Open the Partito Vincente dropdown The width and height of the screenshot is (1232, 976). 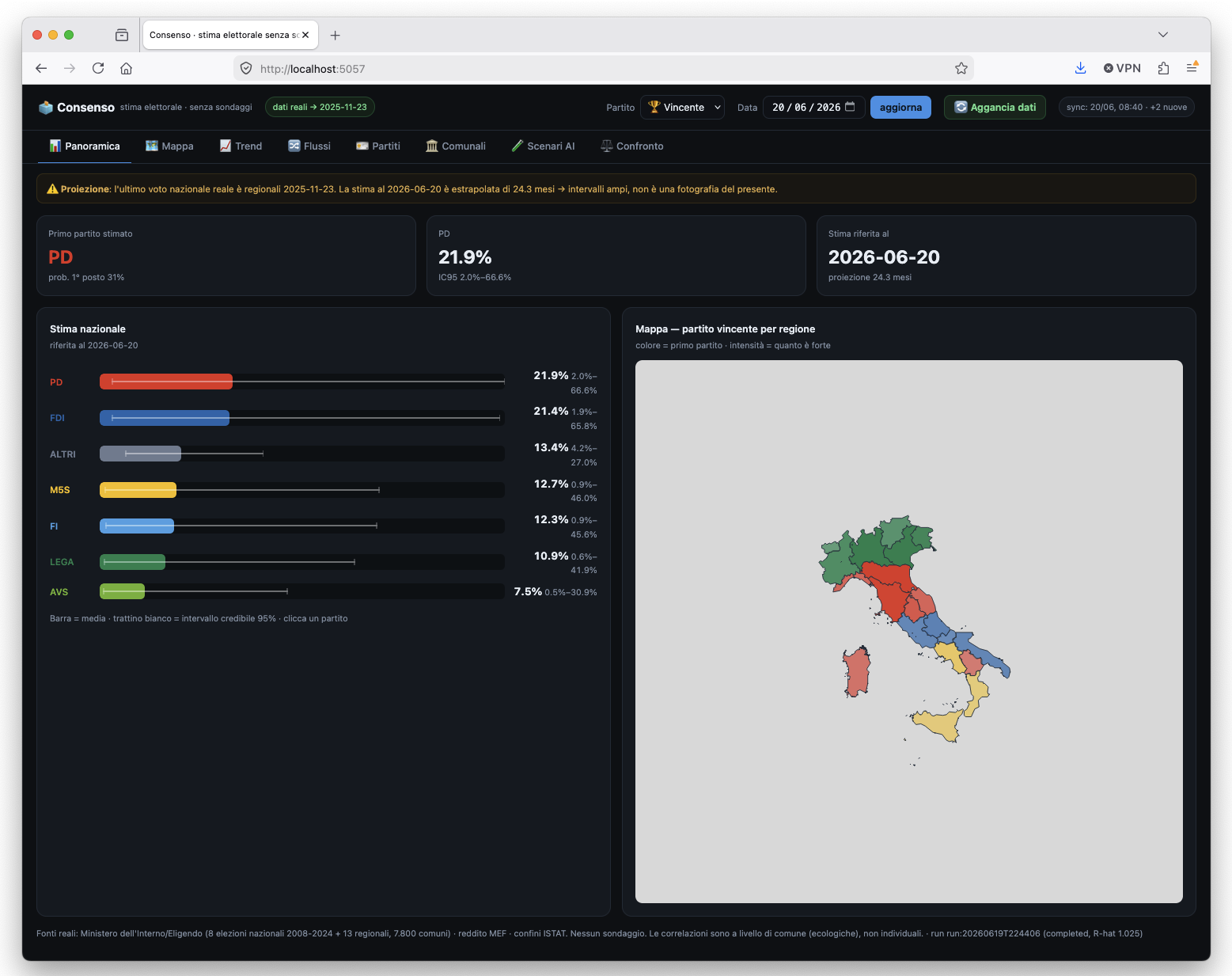tap(682, 108)
